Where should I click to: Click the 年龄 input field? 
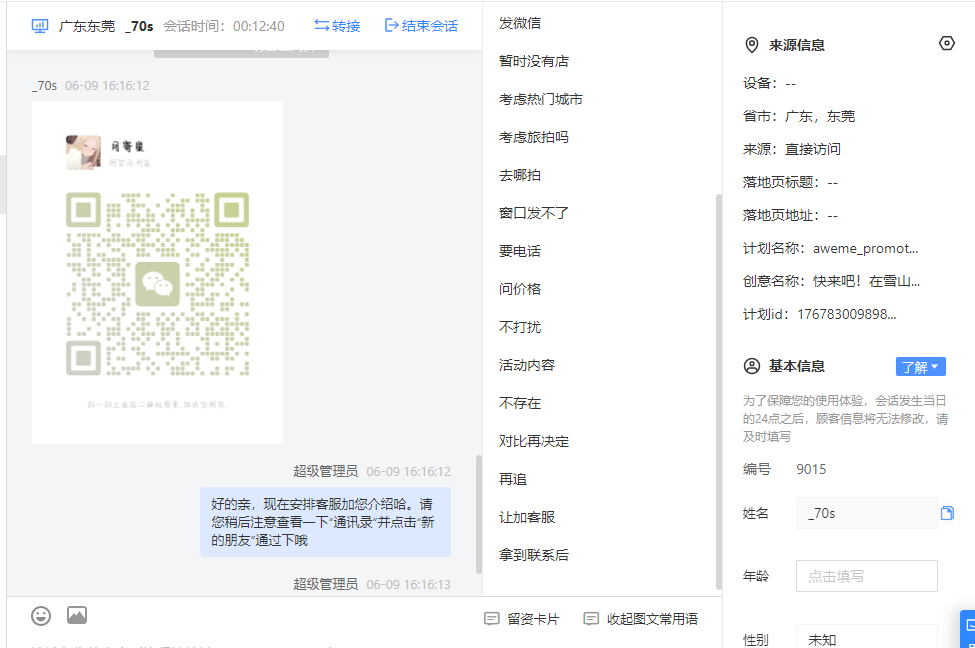[x=866, y=576]
